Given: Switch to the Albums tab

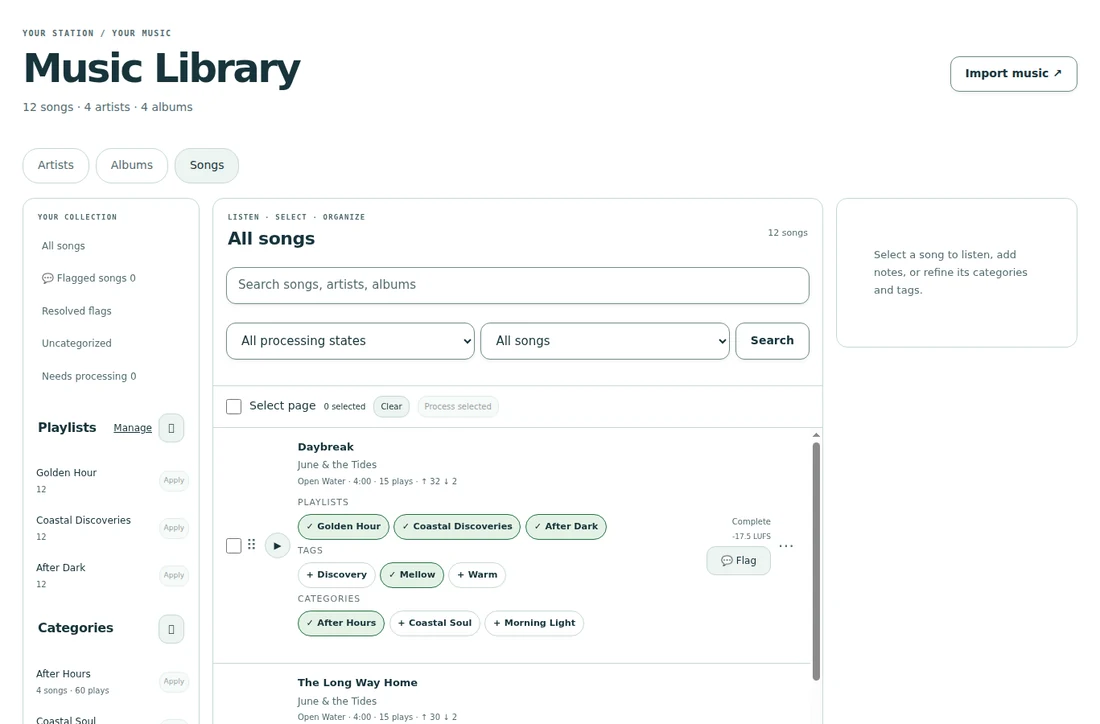Looking at the screenshot, I should tap(132, 166).
